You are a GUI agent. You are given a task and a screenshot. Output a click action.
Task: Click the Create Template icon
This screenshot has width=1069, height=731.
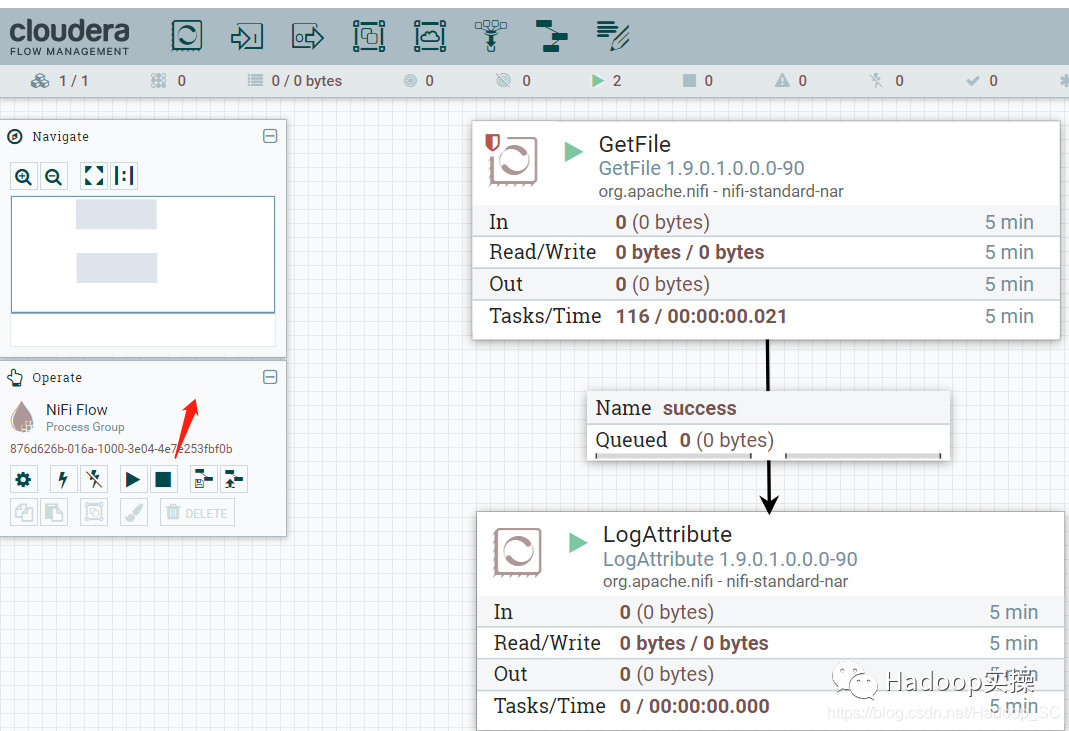coord(203,479)
